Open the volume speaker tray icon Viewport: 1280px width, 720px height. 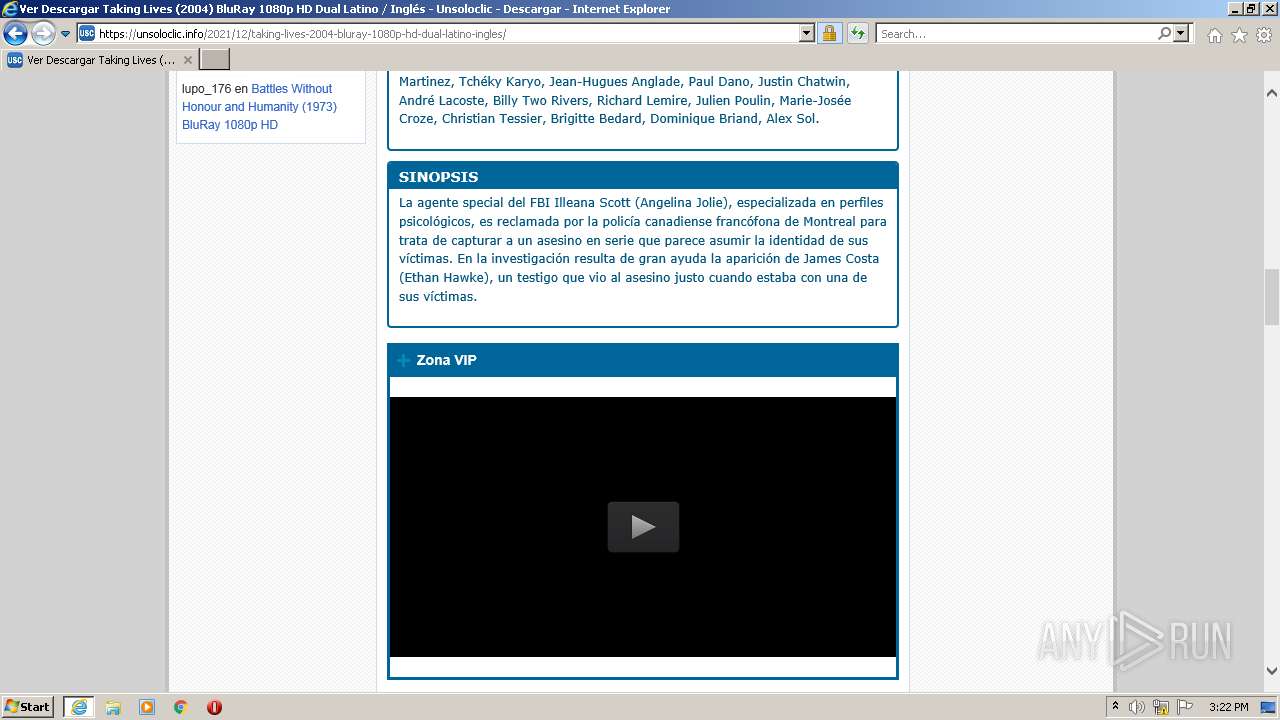click(1137, 707)
